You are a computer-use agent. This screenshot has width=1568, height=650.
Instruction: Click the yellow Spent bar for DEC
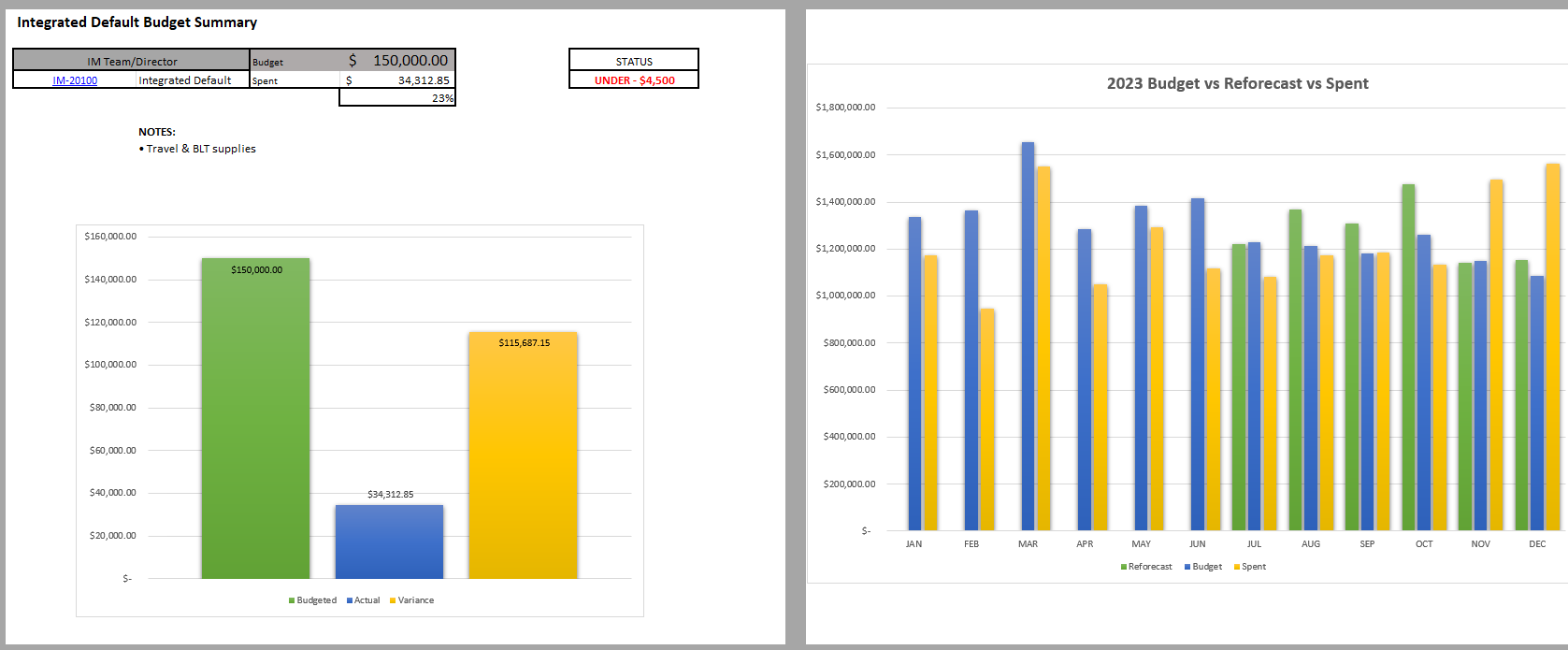coord(1552,346)
